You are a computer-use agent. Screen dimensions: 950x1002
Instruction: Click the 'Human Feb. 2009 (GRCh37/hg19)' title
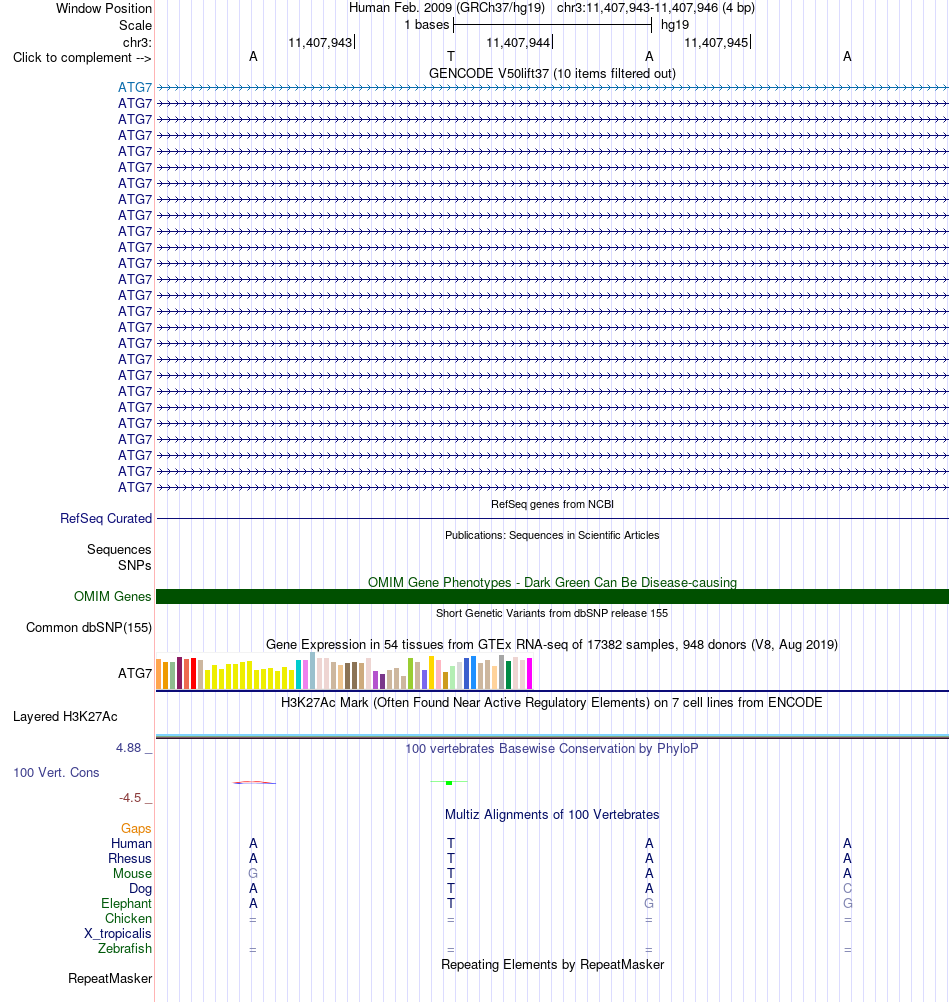click(447, 8)
